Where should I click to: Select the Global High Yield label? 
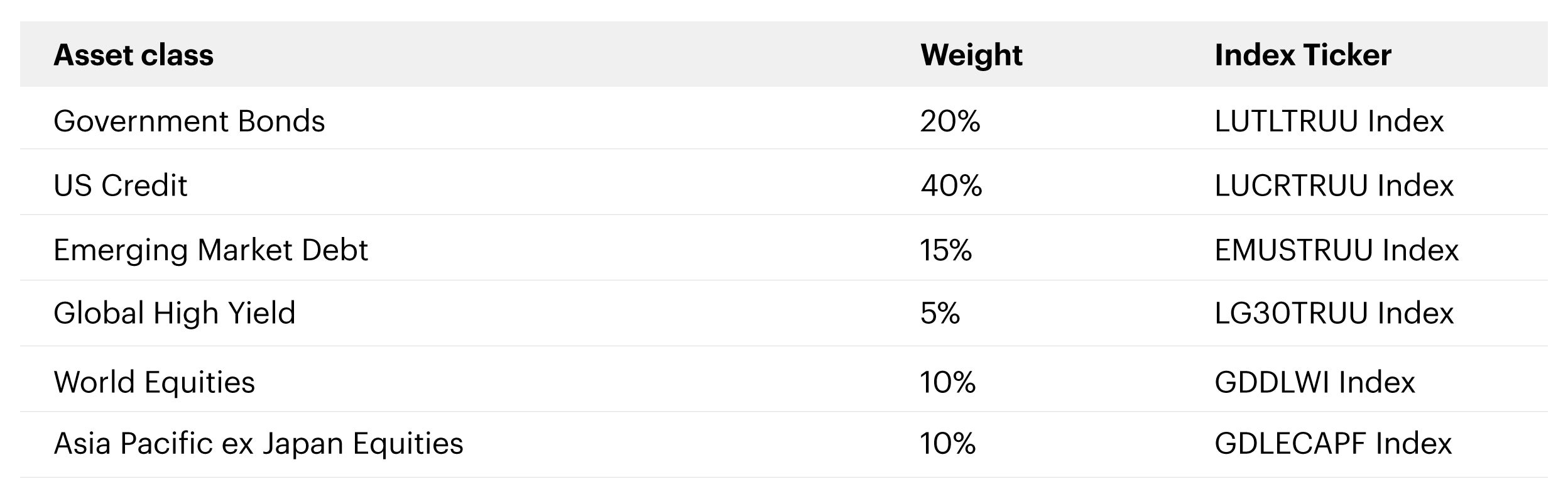click(174, 313)
